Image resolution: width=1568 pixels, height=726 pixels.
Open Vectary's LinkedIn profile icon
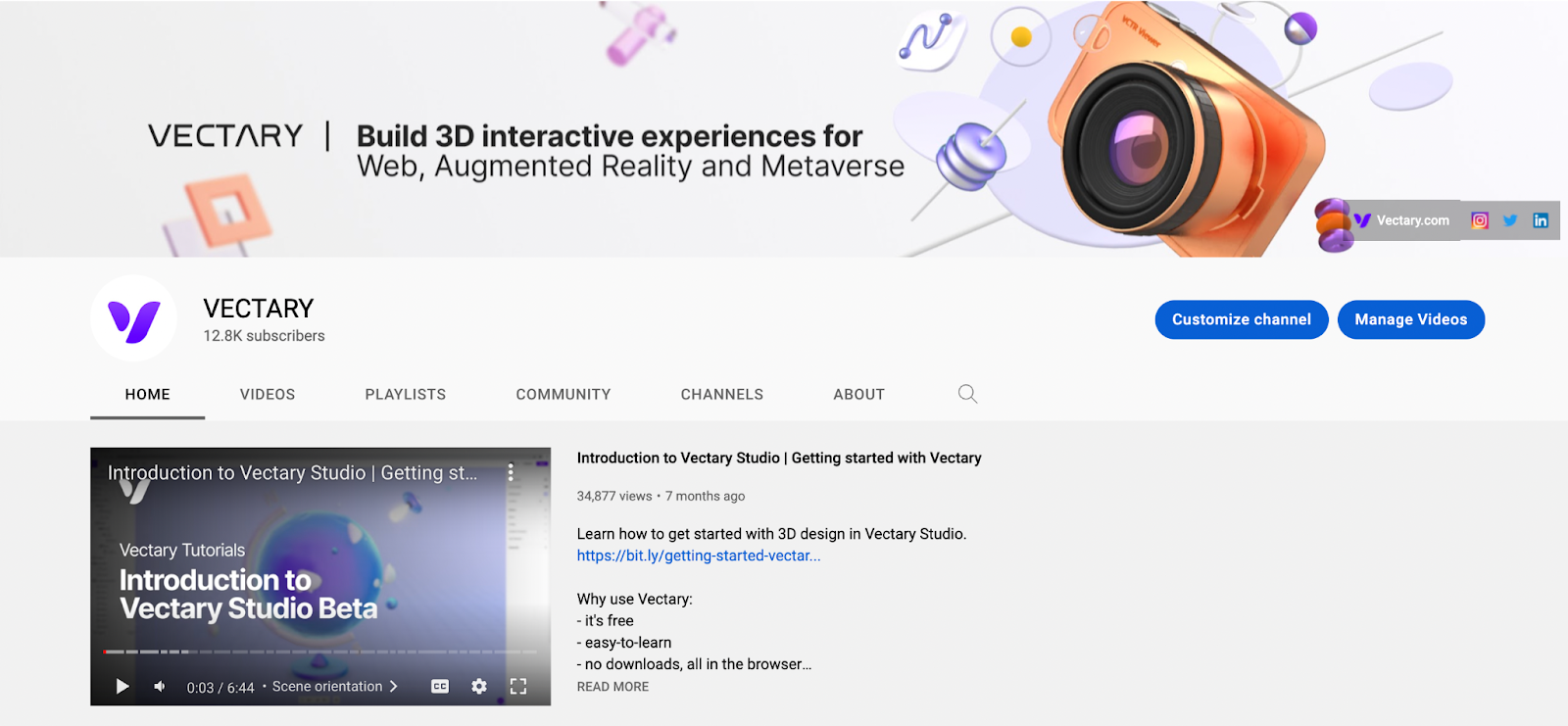(x=1541, y=220)
